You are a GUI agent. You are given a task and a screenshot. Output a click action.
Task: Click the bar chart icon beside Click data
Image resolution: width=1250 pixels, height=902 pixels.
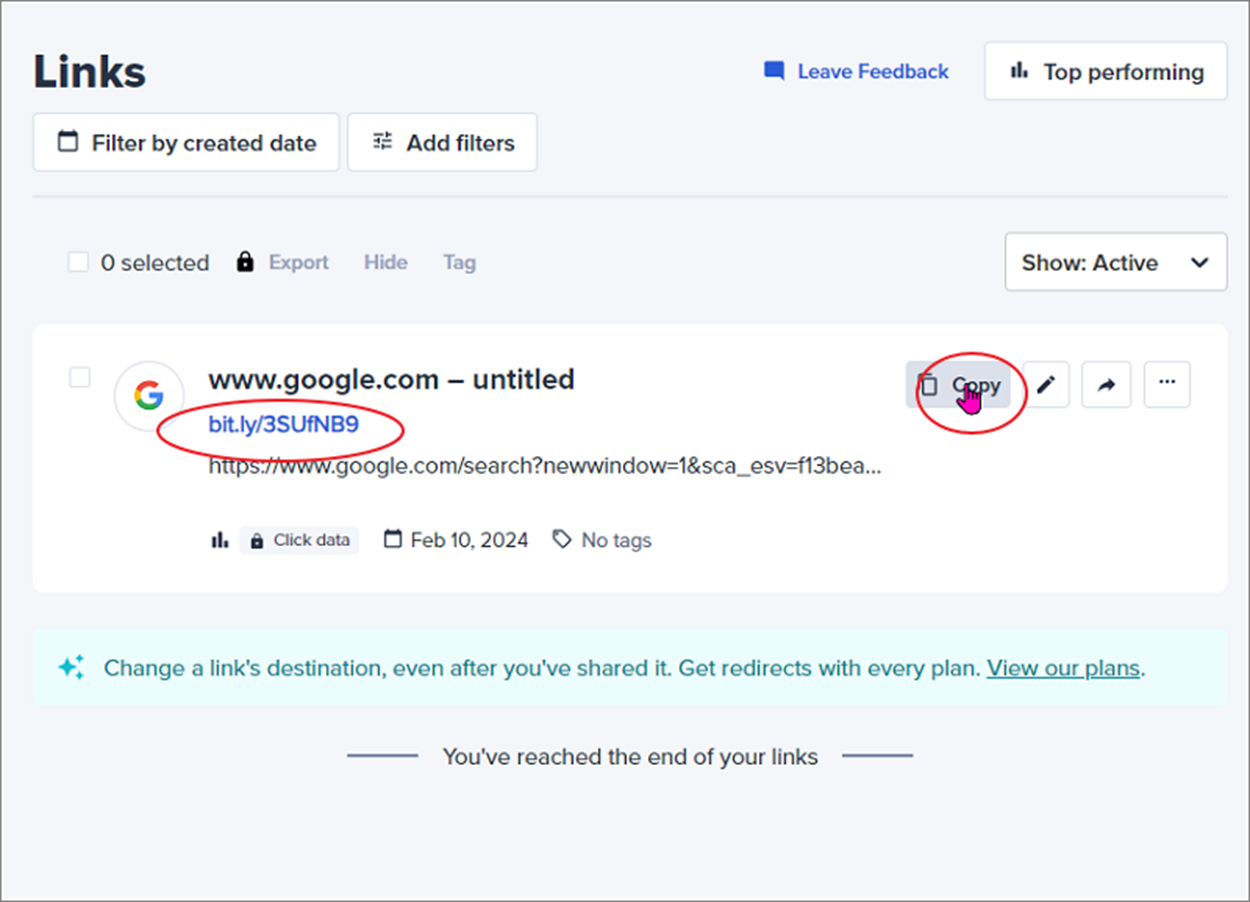[220, 540]
